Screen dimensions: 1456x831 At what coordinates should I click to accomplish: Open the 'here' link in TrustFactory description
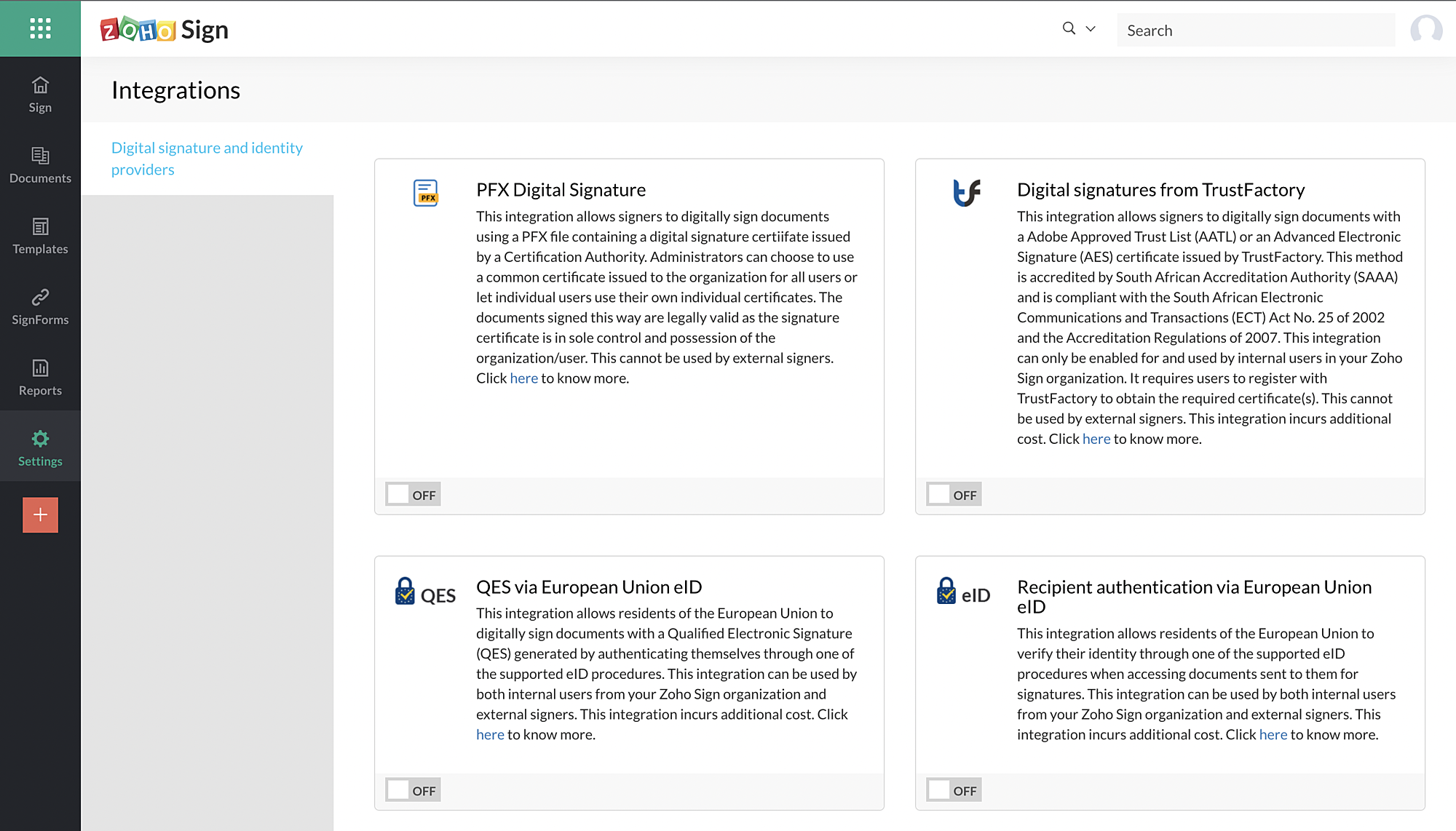1096,439
